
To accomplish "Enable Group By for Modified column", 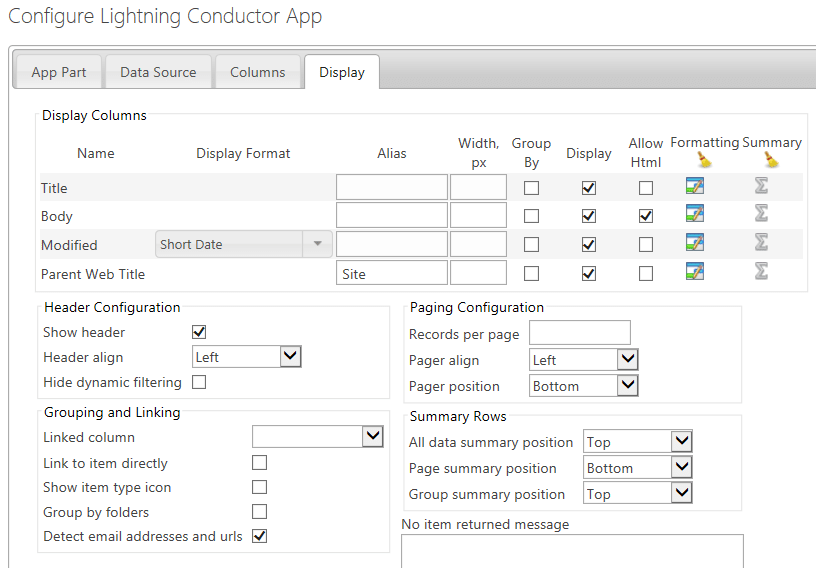I will pos(531,245).
